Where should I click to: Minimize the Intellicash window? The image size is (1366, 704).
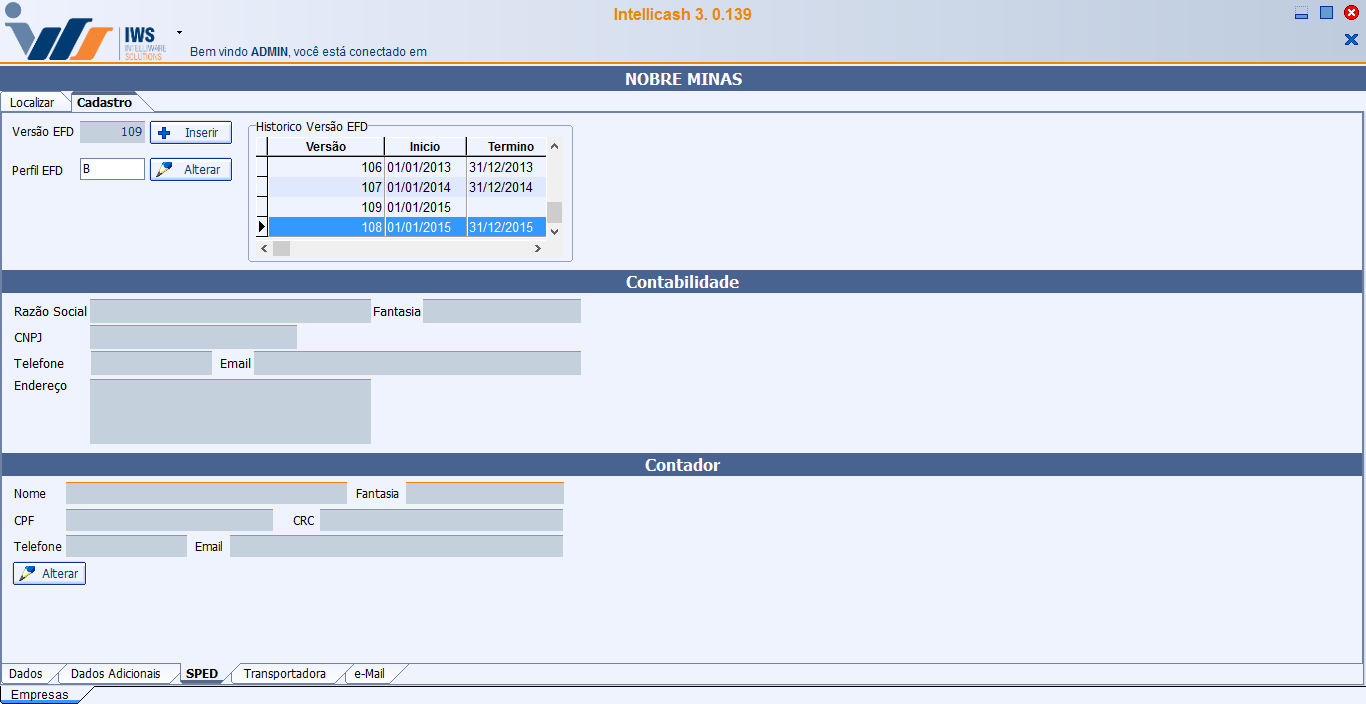click(x=1301, y=13)
